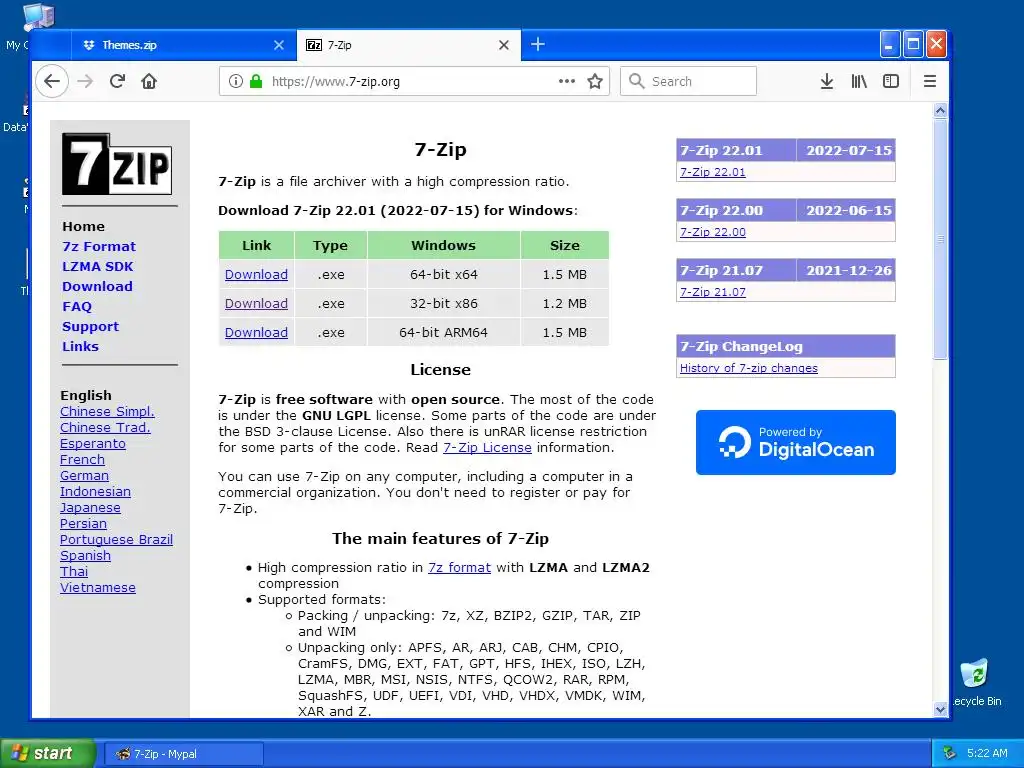Read the 7-Zip License link
Viewport: 1024px width, 768px height.
point(487,447)
